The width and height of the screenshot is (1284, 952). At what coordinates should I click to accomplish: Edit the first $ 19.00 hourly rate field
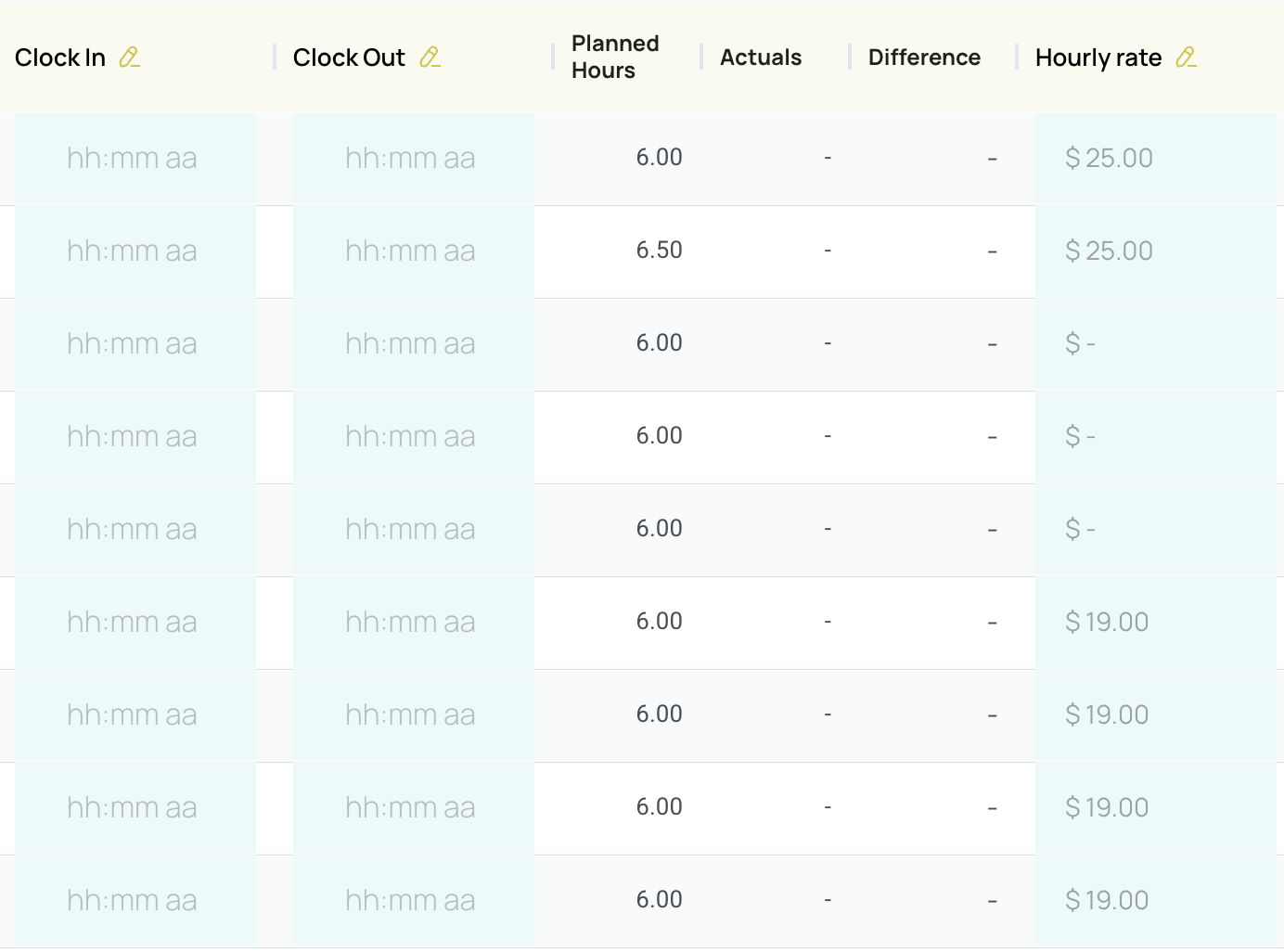tap(1156, 623)
